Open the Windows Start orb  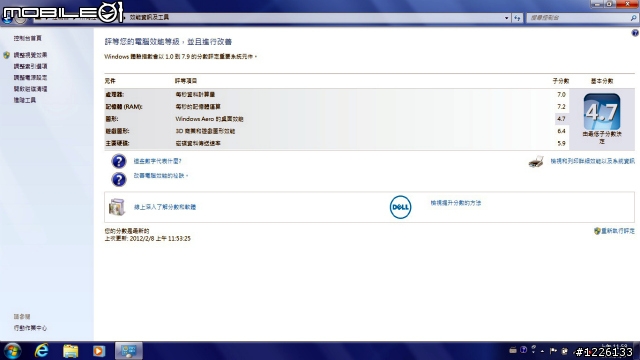click(13, 351)
